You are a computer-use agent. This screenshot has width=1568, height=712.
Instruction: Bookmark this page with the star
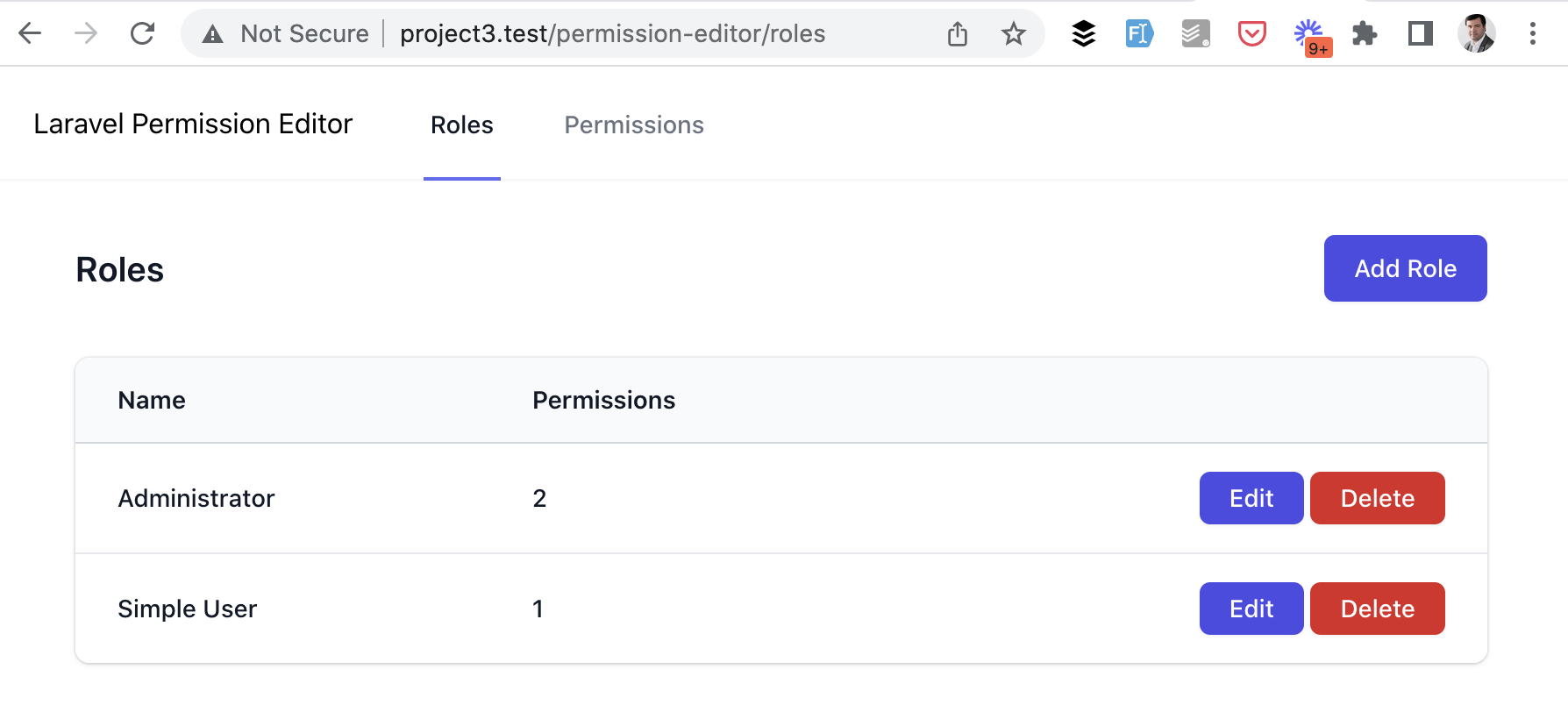(1014, 34)
